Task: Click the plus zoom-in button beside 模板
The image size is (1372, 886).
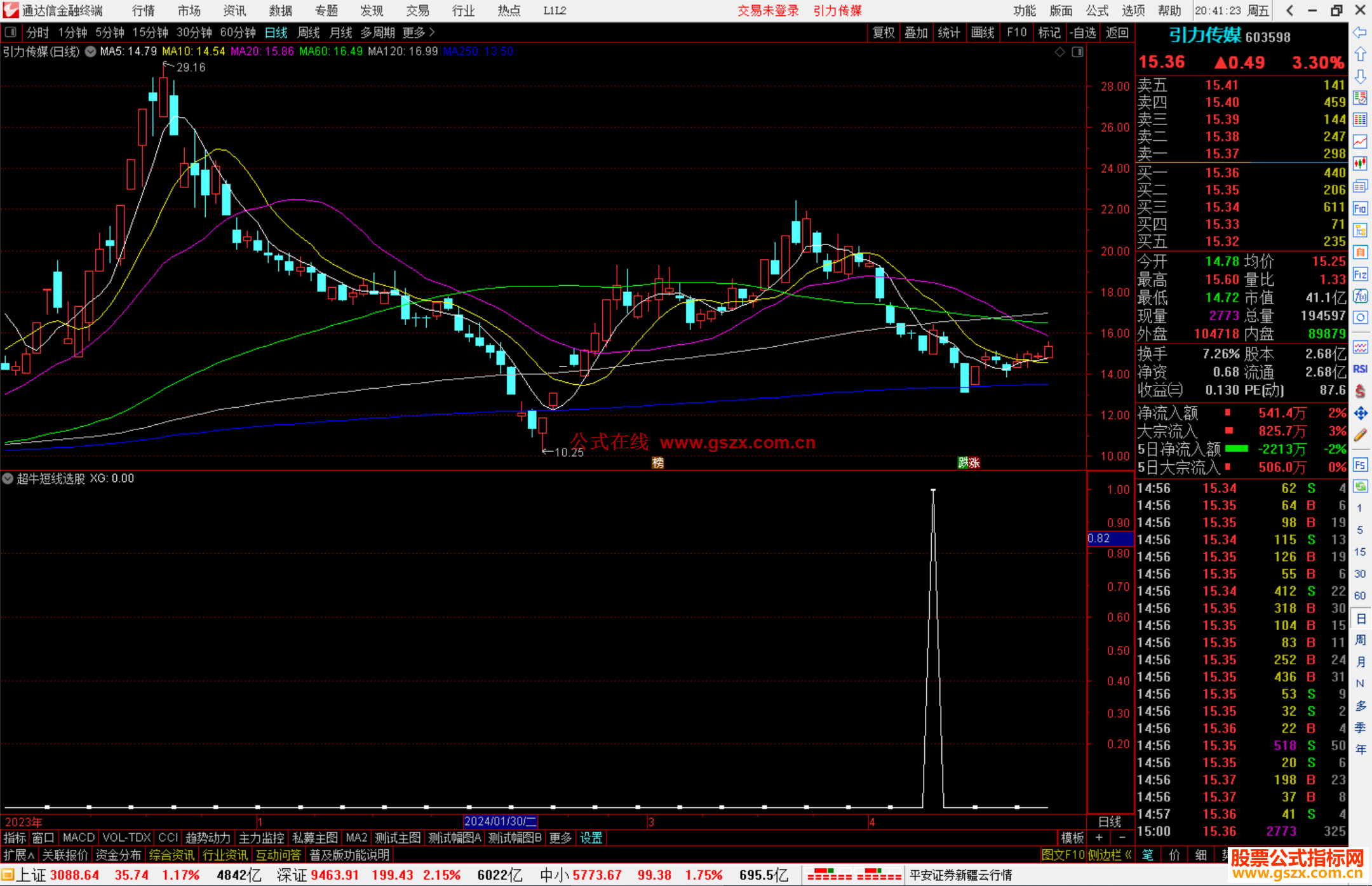Action: pos(1100,838)
